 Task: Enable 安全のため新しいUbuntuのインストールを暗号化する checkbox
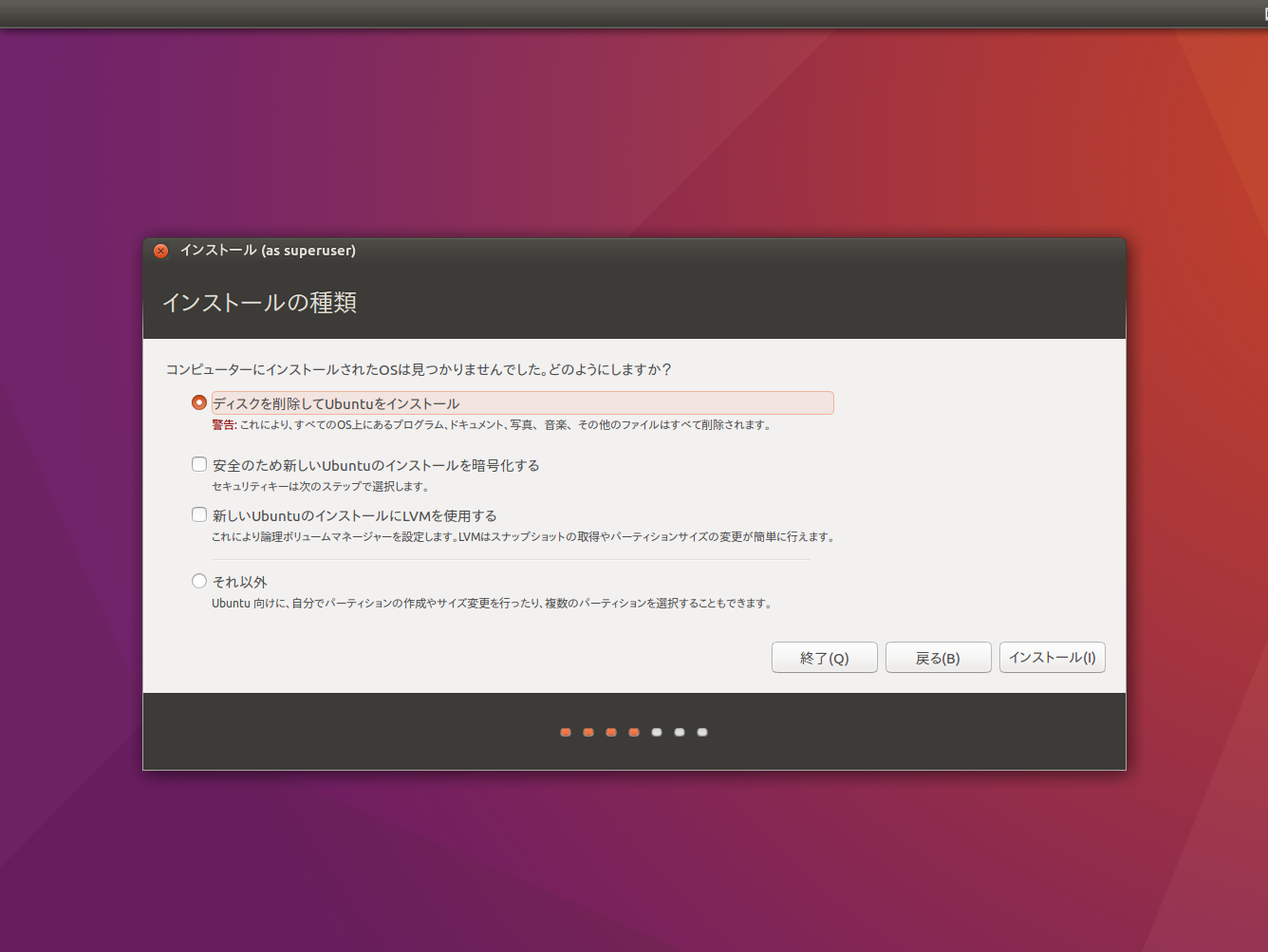click(x=198, y=464)
